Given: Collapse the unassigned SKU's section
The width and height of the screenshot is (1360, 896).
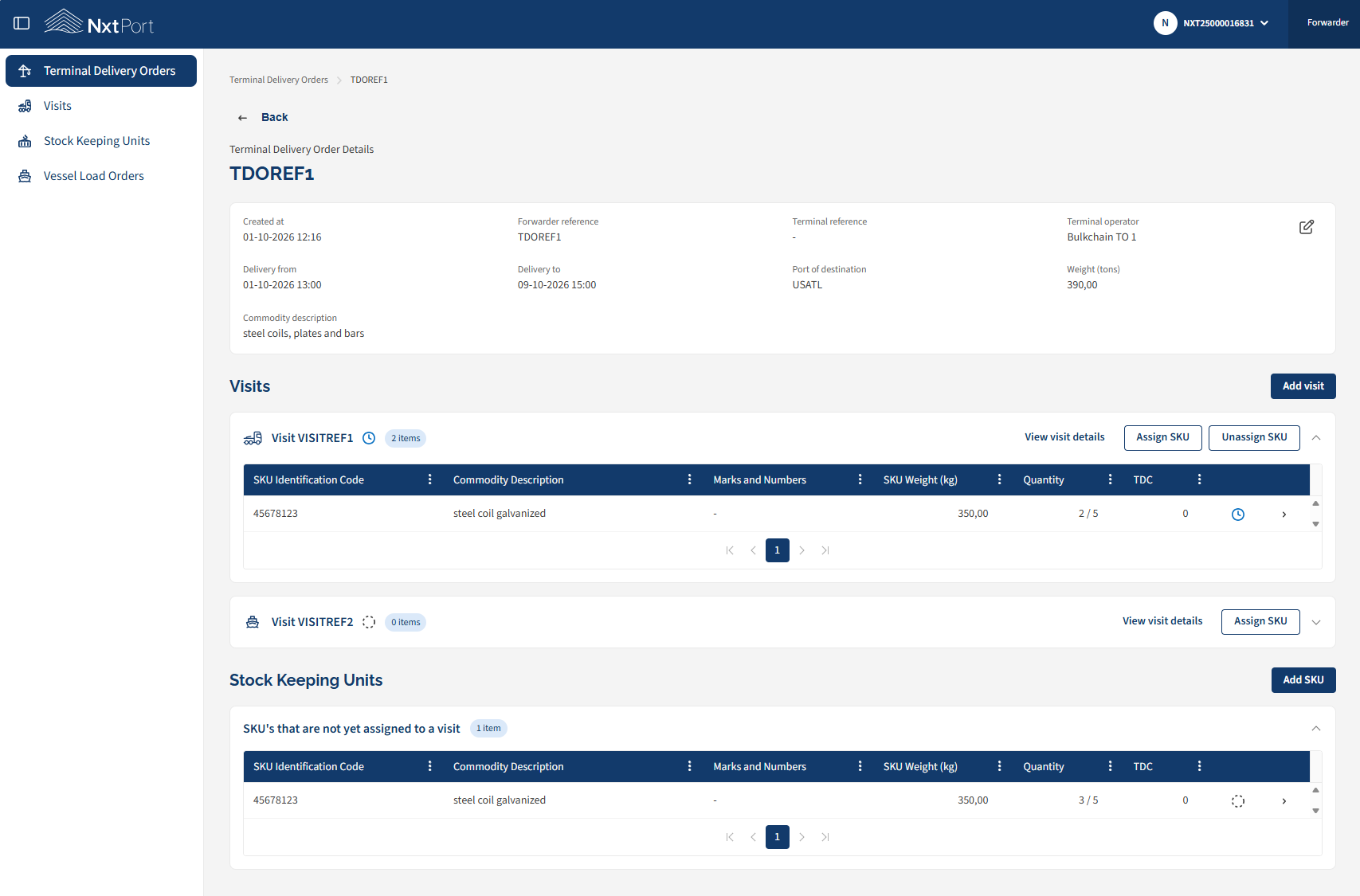Looking at the screenshot, I should [x=1316, y=729].
